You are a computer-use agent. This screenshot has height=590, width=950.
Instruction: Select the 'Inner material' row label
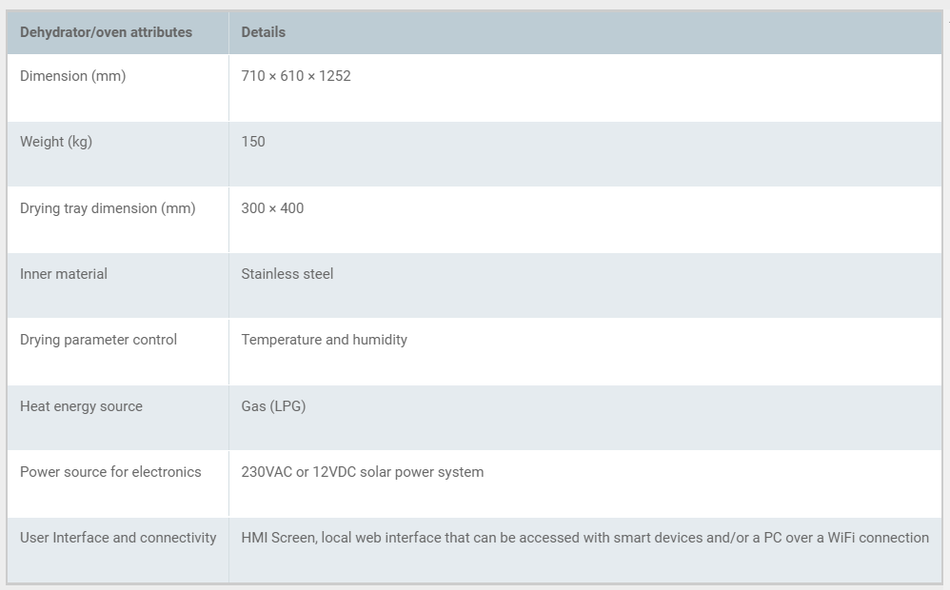tap(64, 274)
